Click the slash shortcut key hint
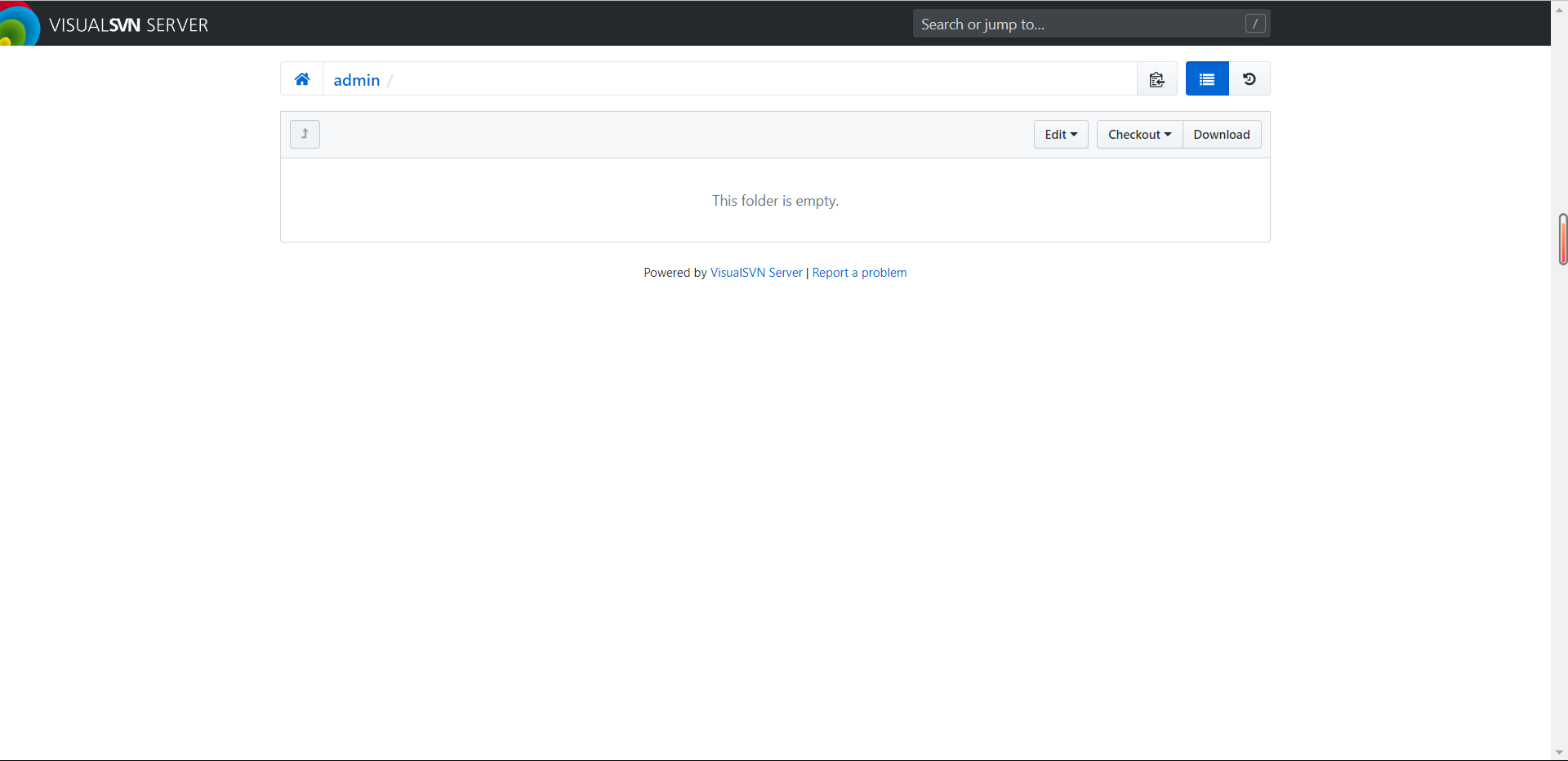This screenshot has width=1568, height=761. 1255,24
